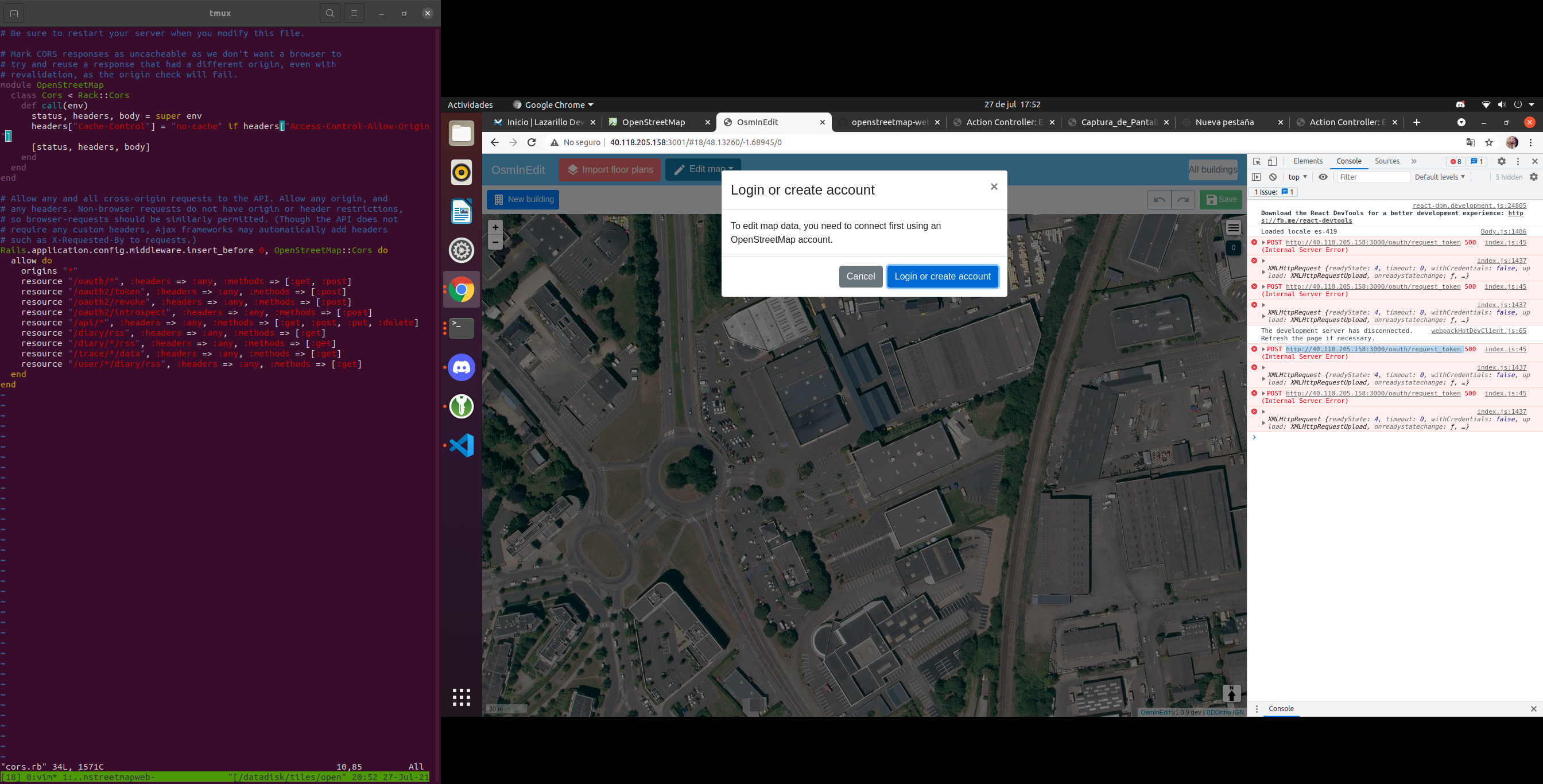1543x784 pixels.
Task: Close the login dialog with X
Action: point(994,187)
